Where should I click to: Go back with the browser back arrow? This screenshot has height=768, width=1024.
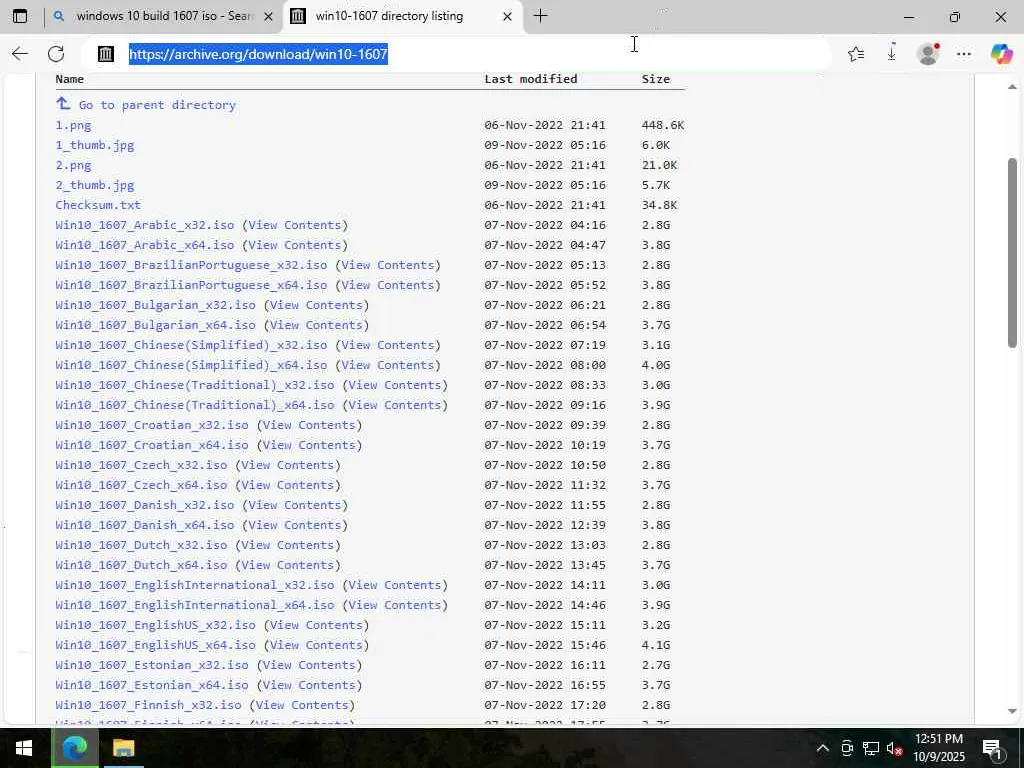point(20,54)
